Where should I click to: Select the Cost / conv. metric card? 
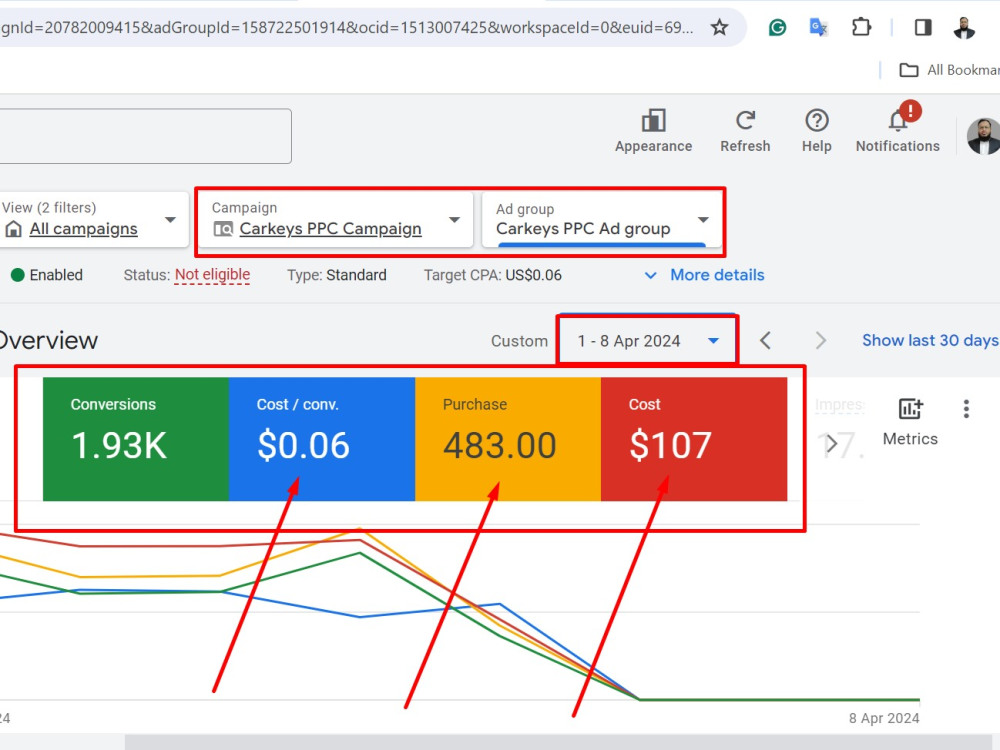(x=322, y=439)
